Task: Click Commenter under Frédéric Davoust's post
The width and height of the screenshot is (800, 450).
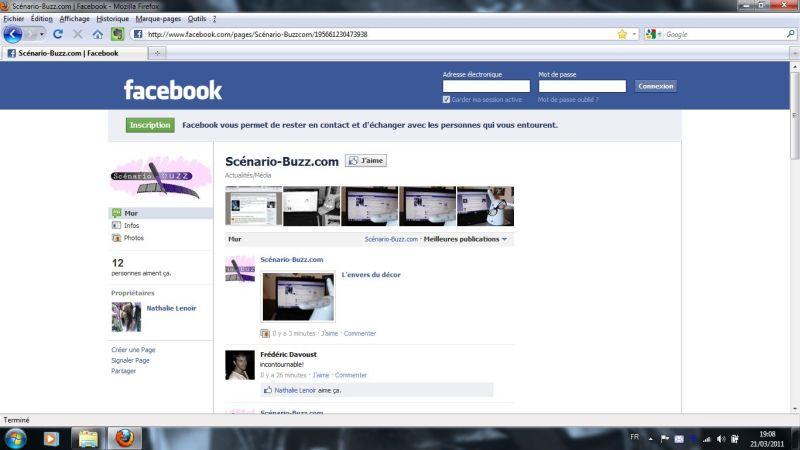Action: point(351,375)
